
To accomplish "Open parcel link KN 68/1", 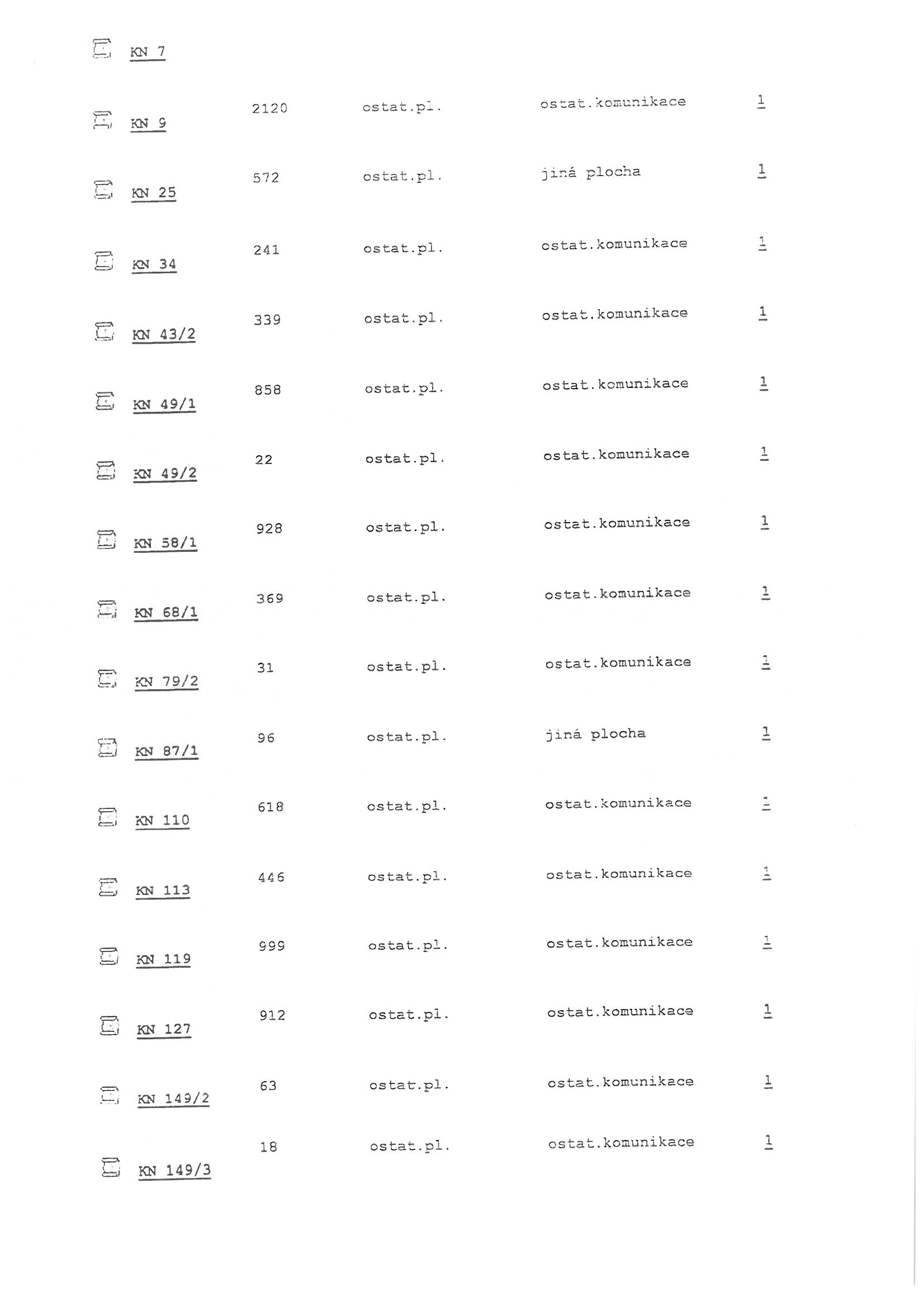I will tap(166, 613).
